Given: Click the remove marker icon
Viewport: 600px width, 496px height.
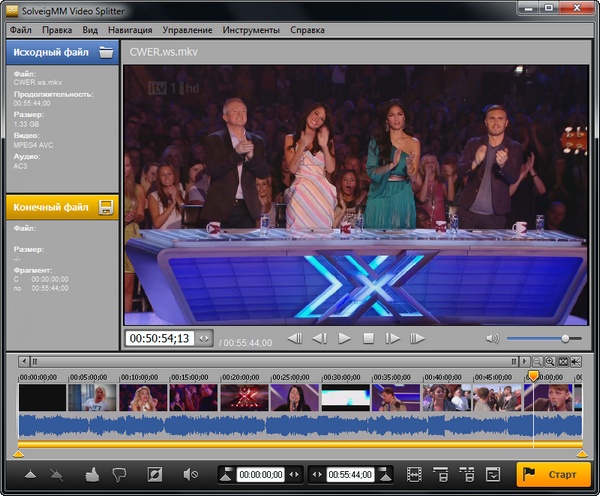Looking at the screenshot, I should [57, 474].
